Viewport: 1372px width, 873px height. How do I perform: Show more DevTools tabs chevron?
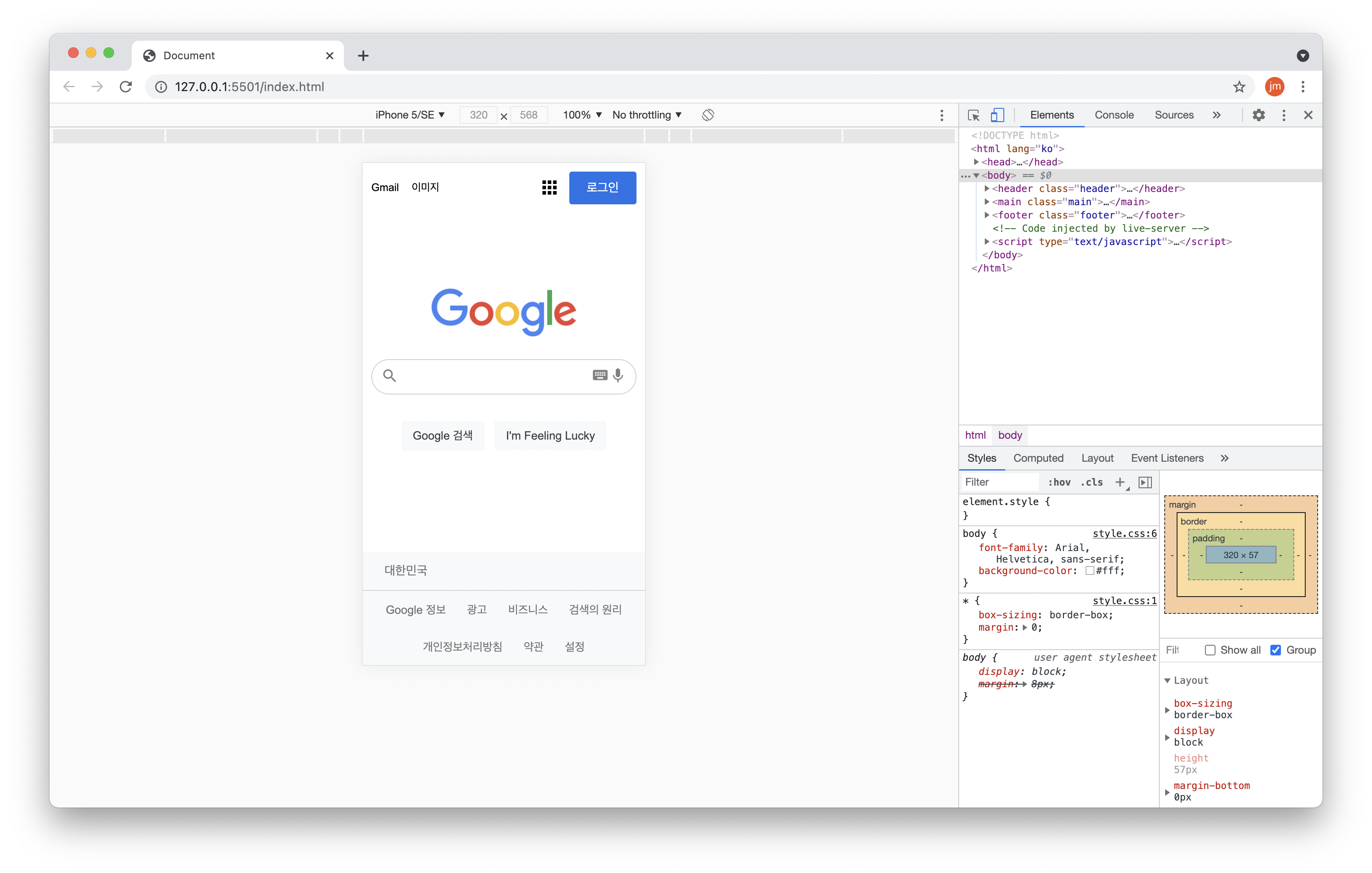[x=1216, y=115]
